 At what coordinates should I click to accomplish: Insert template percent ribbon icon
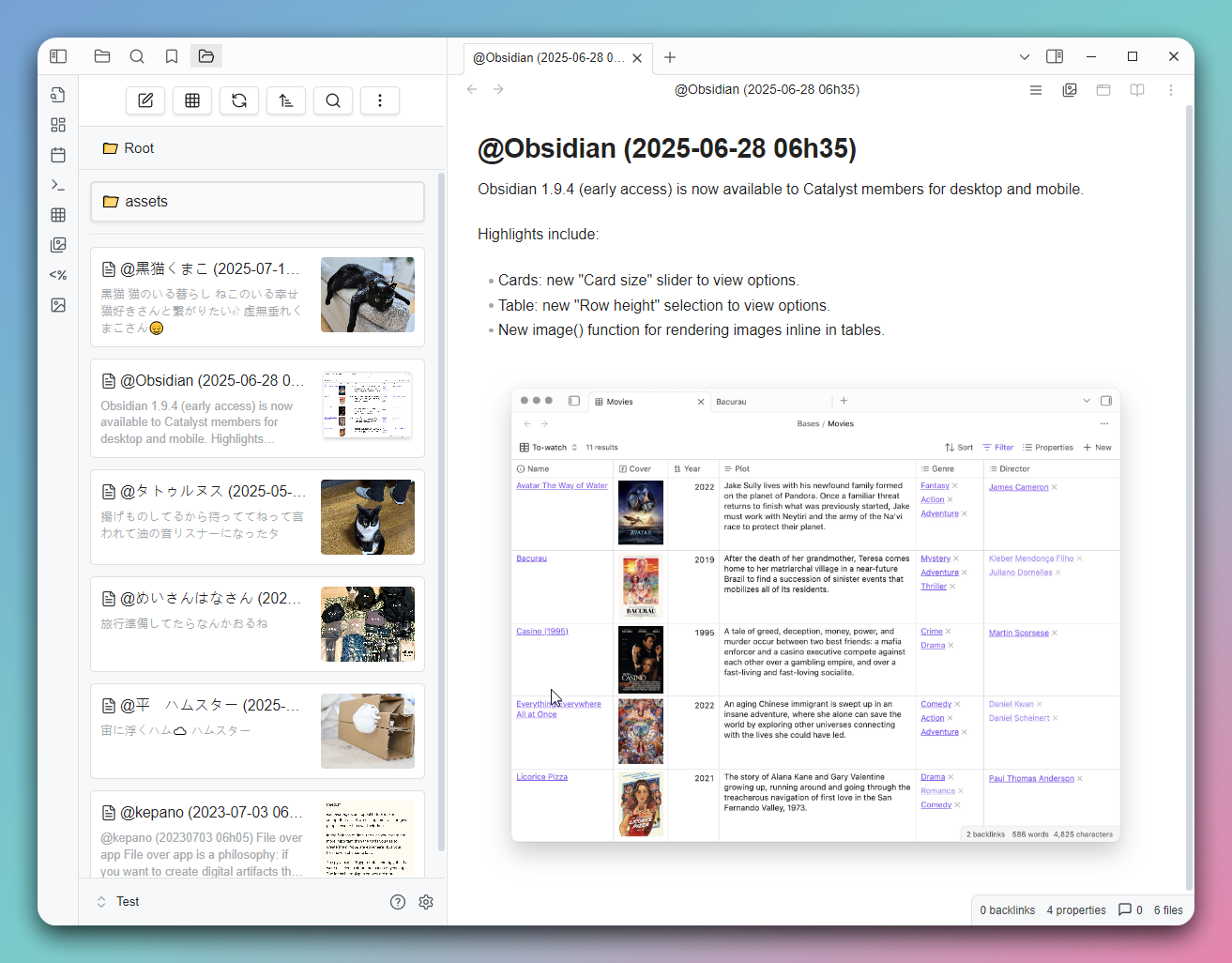point(58,275)
